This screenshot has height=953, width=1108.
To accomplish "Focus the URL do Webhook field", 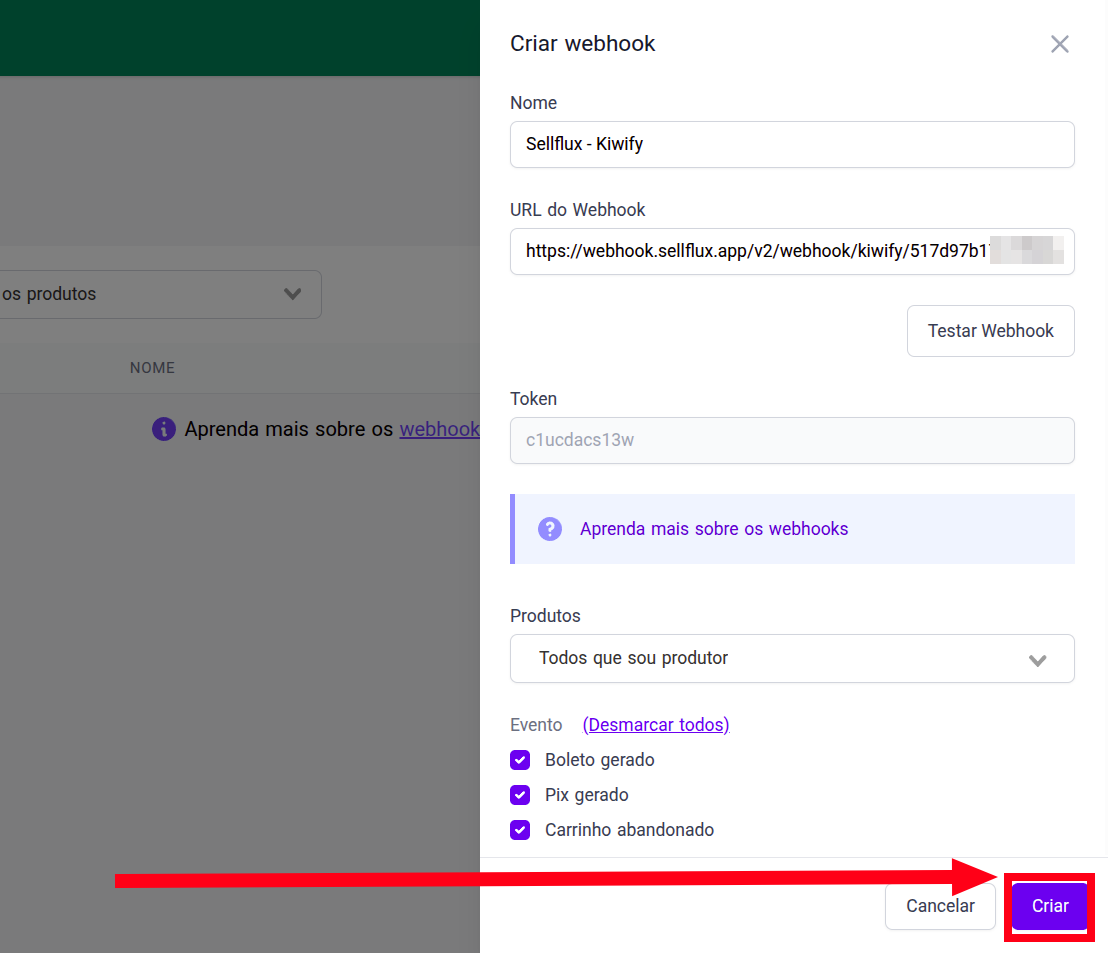I will tap(792, 251).
